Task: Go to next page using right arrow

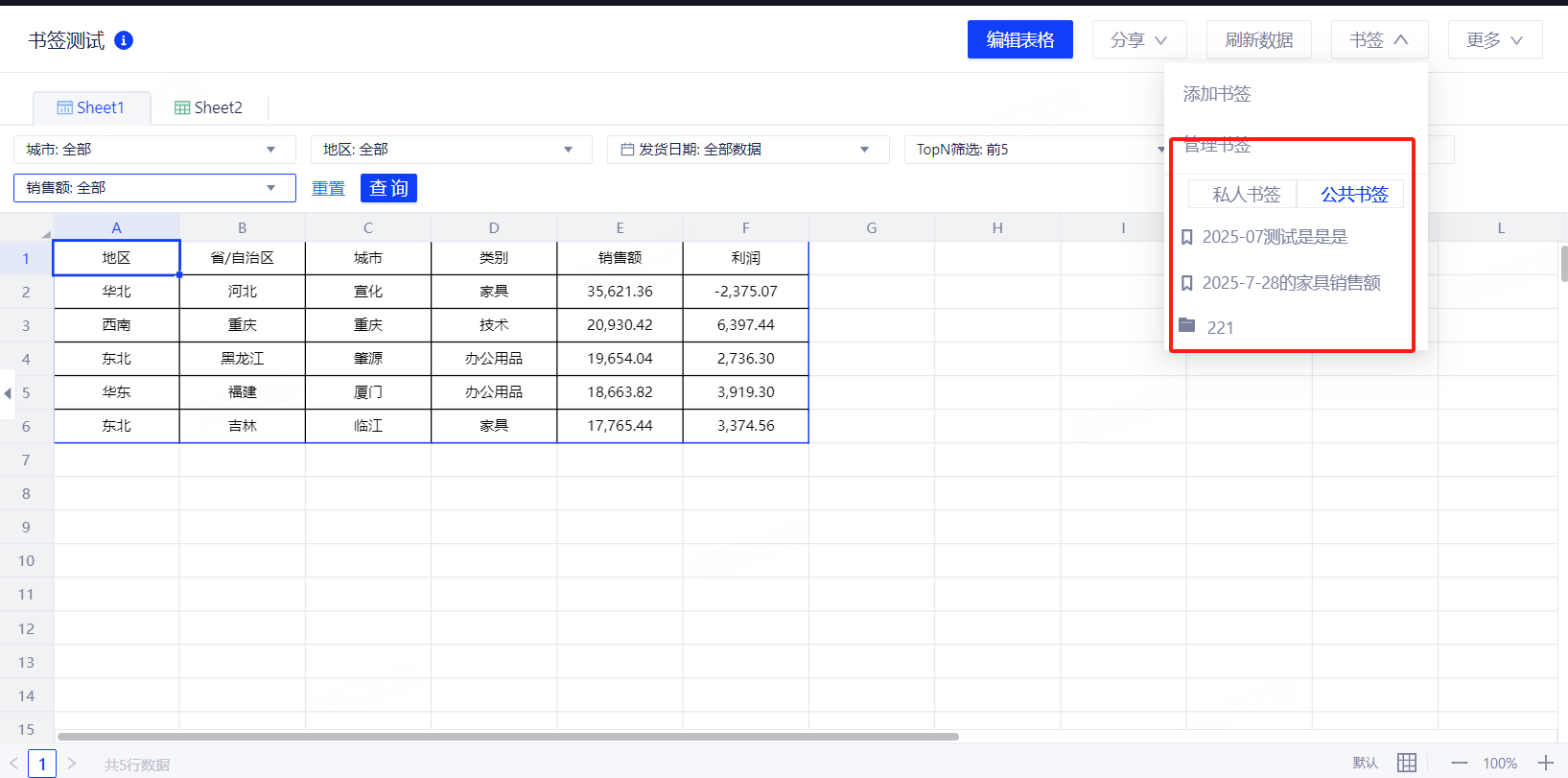Action: pos(72,764)
